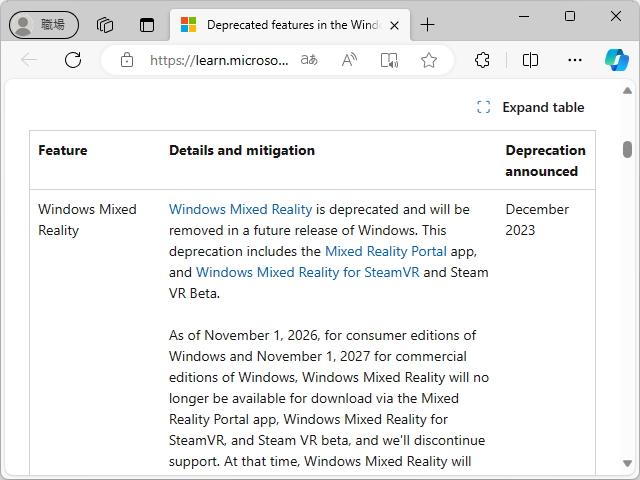Toggle split screen view
The image size is (640, 480).
click(x=531, y=60)
